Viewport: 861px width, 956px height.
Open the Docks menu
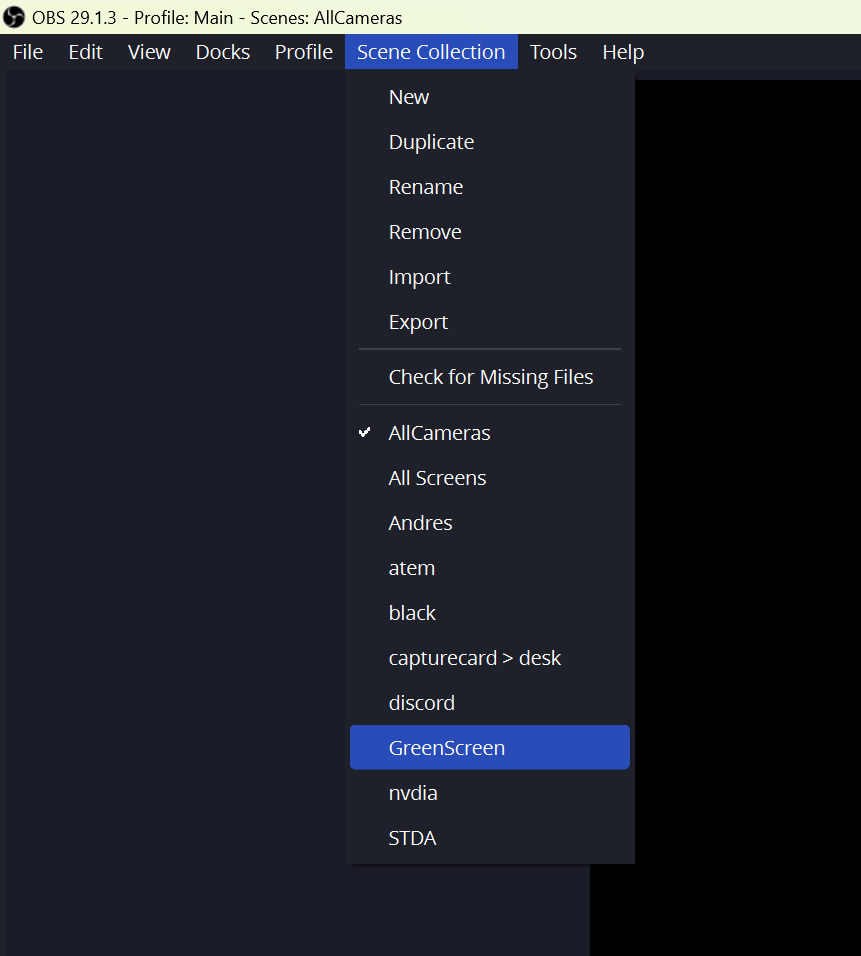pyautogui.click(x=223, y=52)
